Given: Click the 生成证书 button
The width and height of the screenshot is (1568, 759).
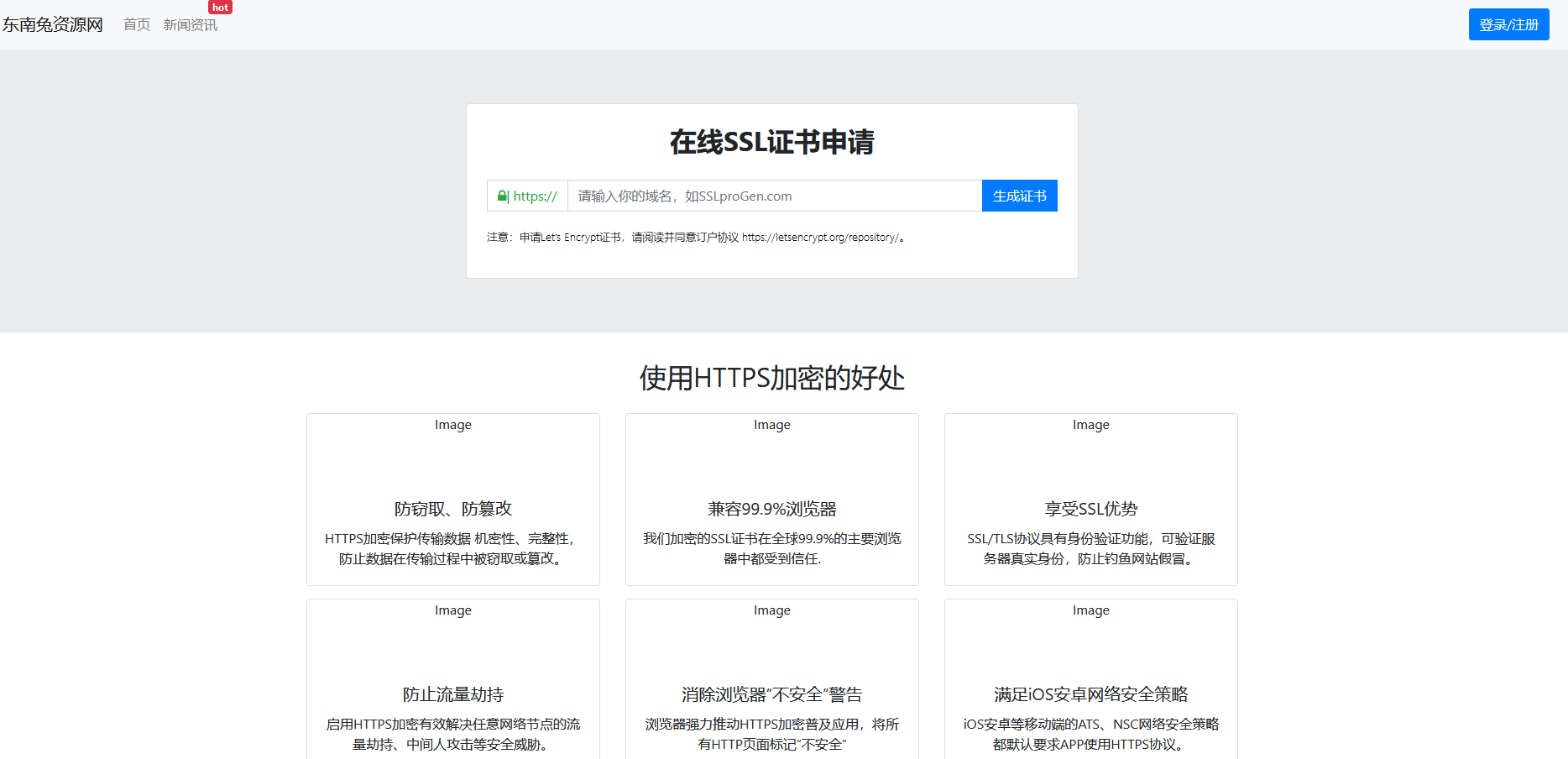Looking at the screenshot, I should (1019, 196).
